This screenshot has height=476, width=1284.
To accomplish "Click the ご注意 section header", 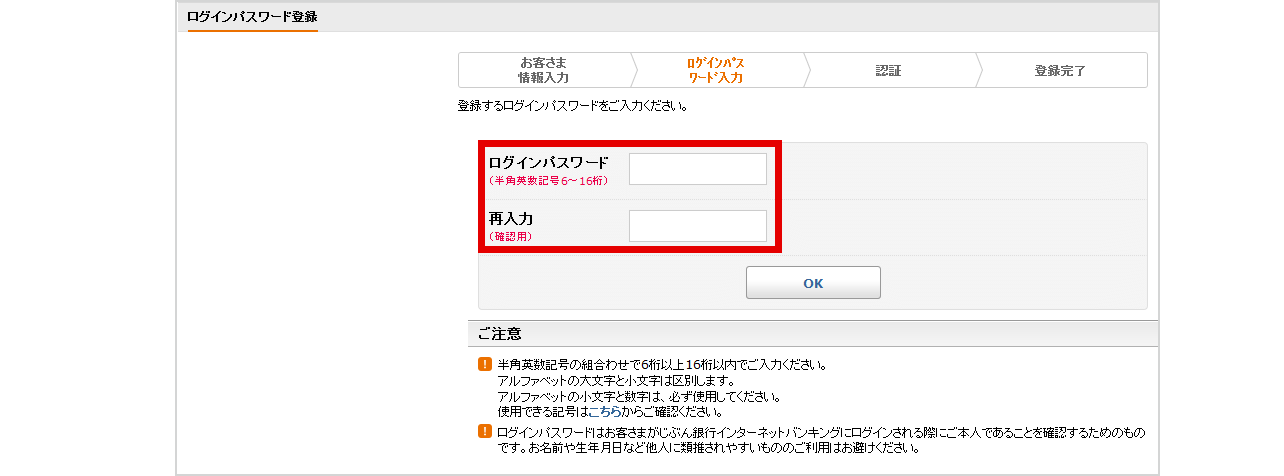I will pos(499,333).
